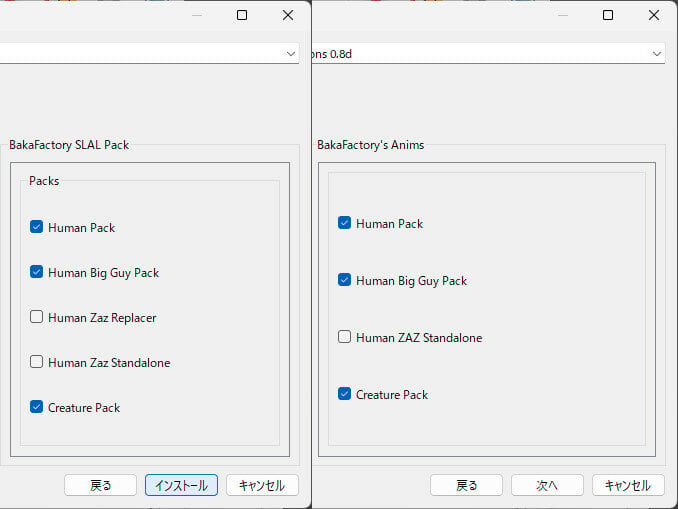Minimize the right installer window
The image size is (678, 509).
pos(563,16)
